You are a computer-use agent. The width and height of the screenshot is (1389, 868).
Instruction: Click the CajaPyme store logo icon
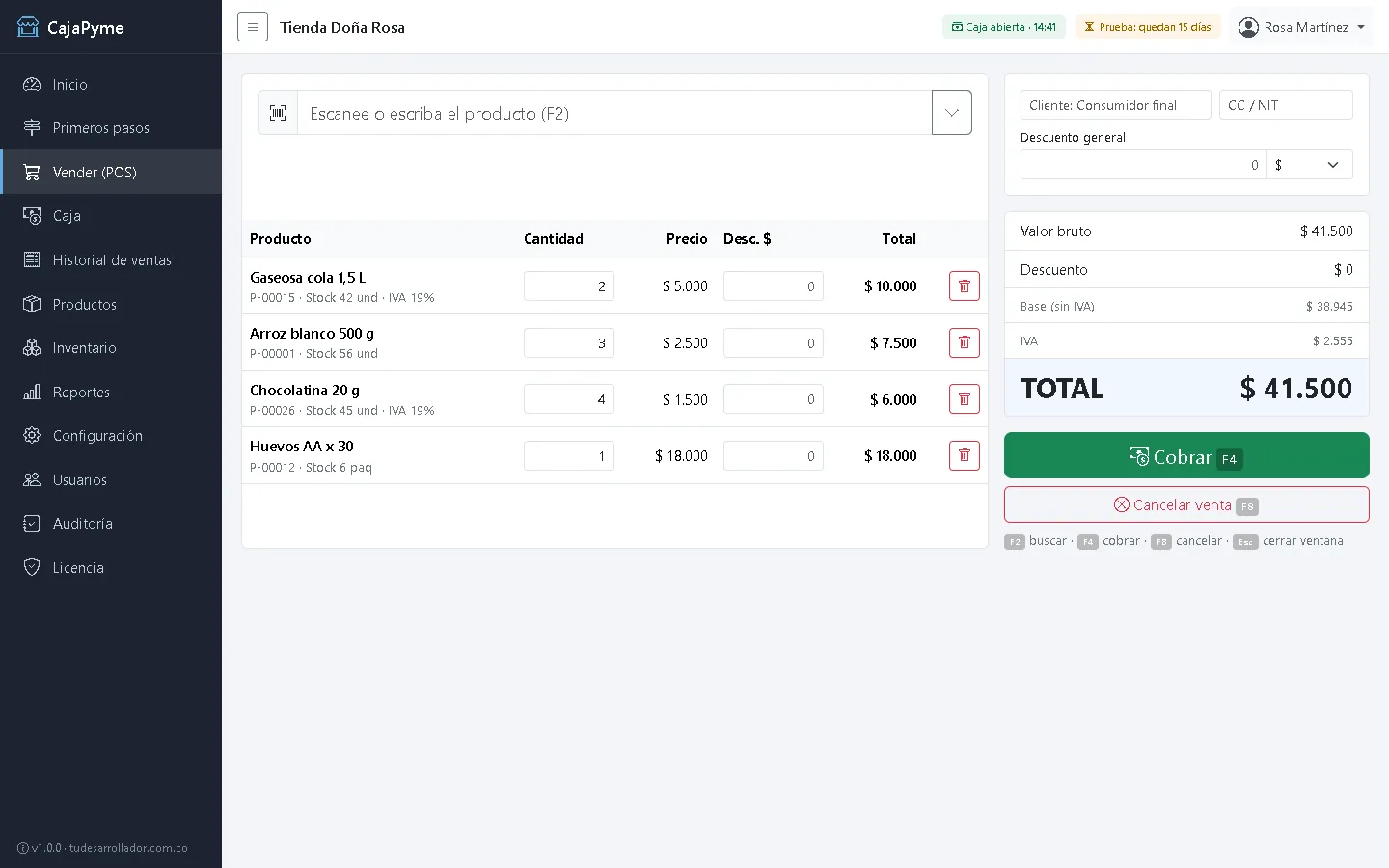[28, 27]
